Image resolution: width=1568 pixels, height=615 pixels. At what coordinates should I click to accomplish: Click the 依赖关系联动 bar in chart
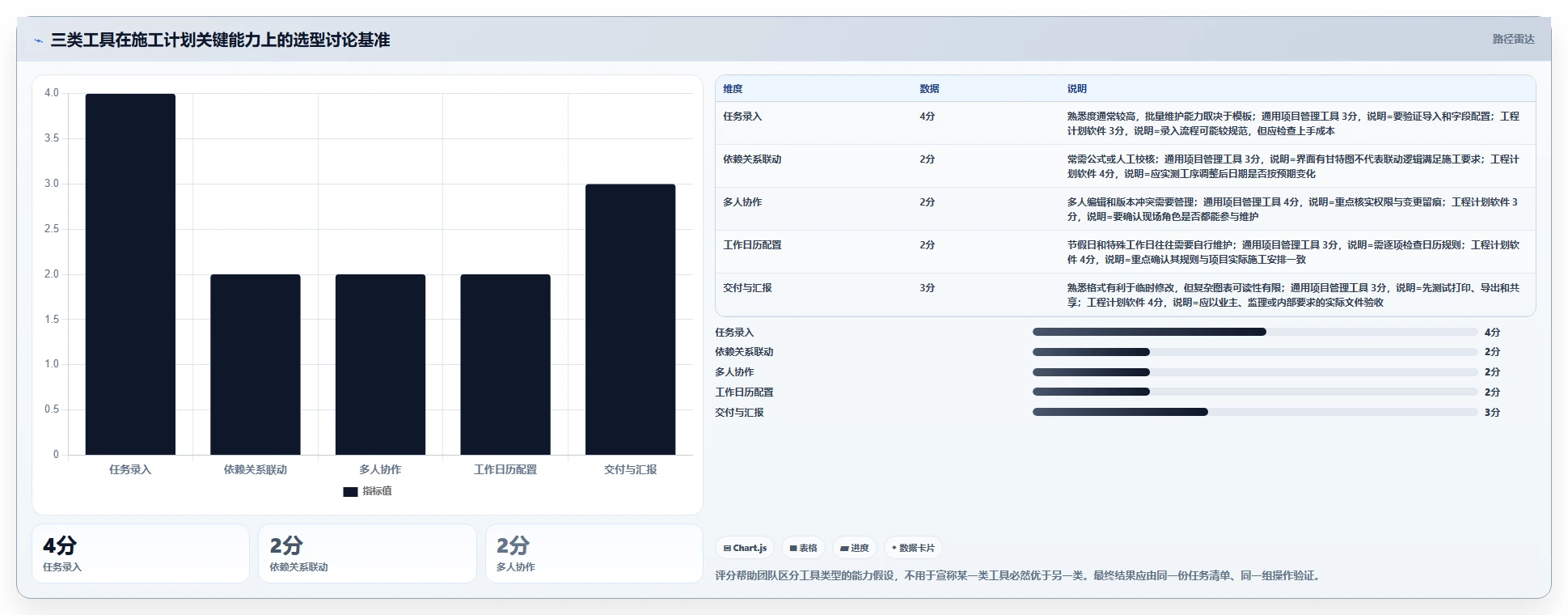[256, 364]
